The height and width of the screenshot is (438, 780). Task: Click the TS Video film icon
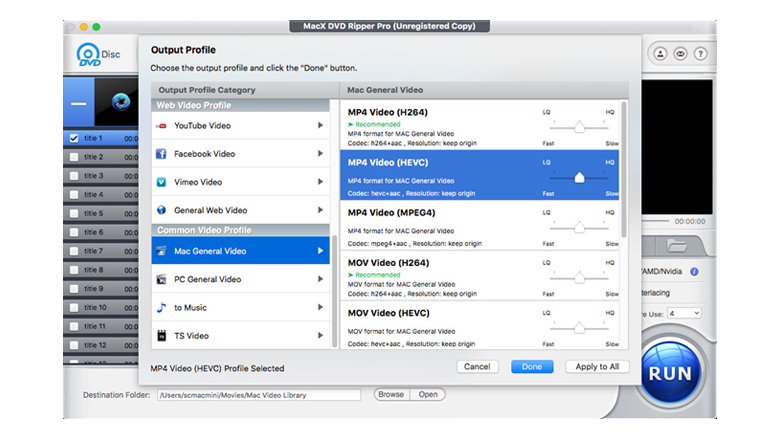(x=161, y=335)
